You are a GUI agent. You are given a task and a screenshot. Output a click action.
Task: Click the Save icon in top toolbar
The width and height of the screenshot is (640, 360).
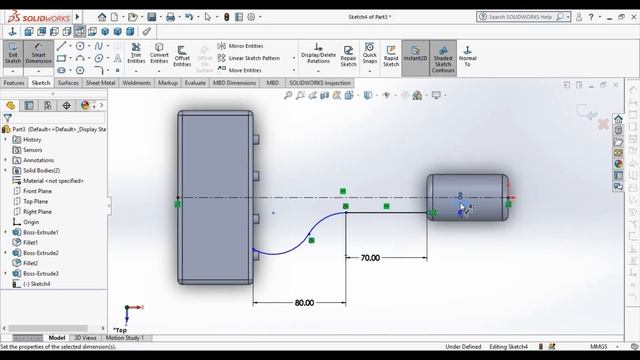[152, 17]
